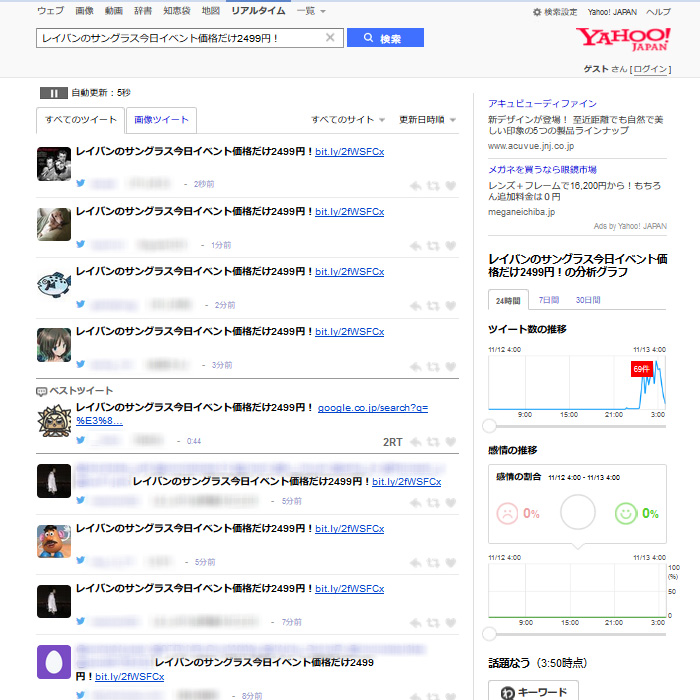Pause the auto-update of tweets

pyautogui.click(x=53, y=93)
